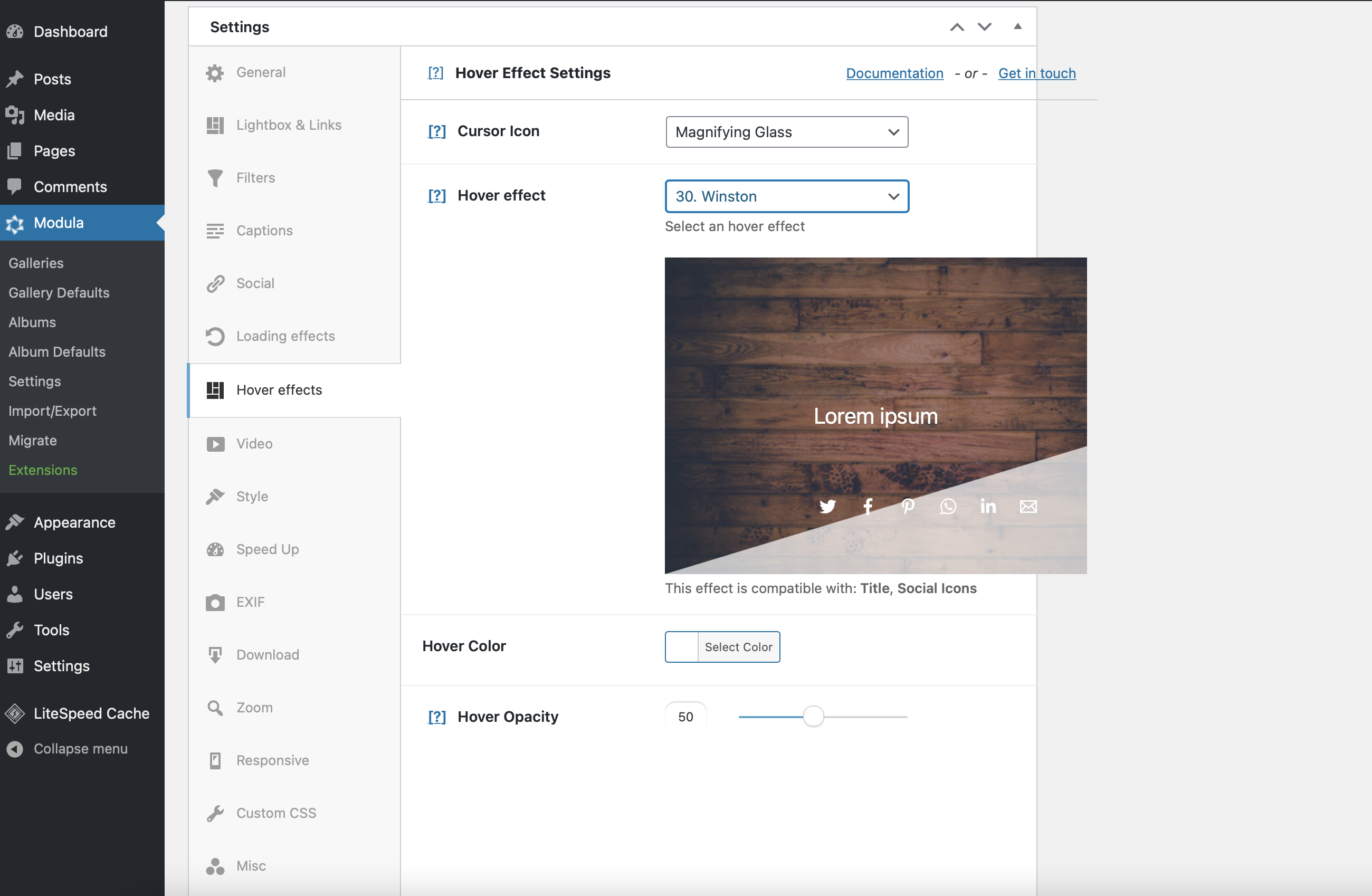
Task: Click the Hover Color swatch box
Action: [682, 647]
